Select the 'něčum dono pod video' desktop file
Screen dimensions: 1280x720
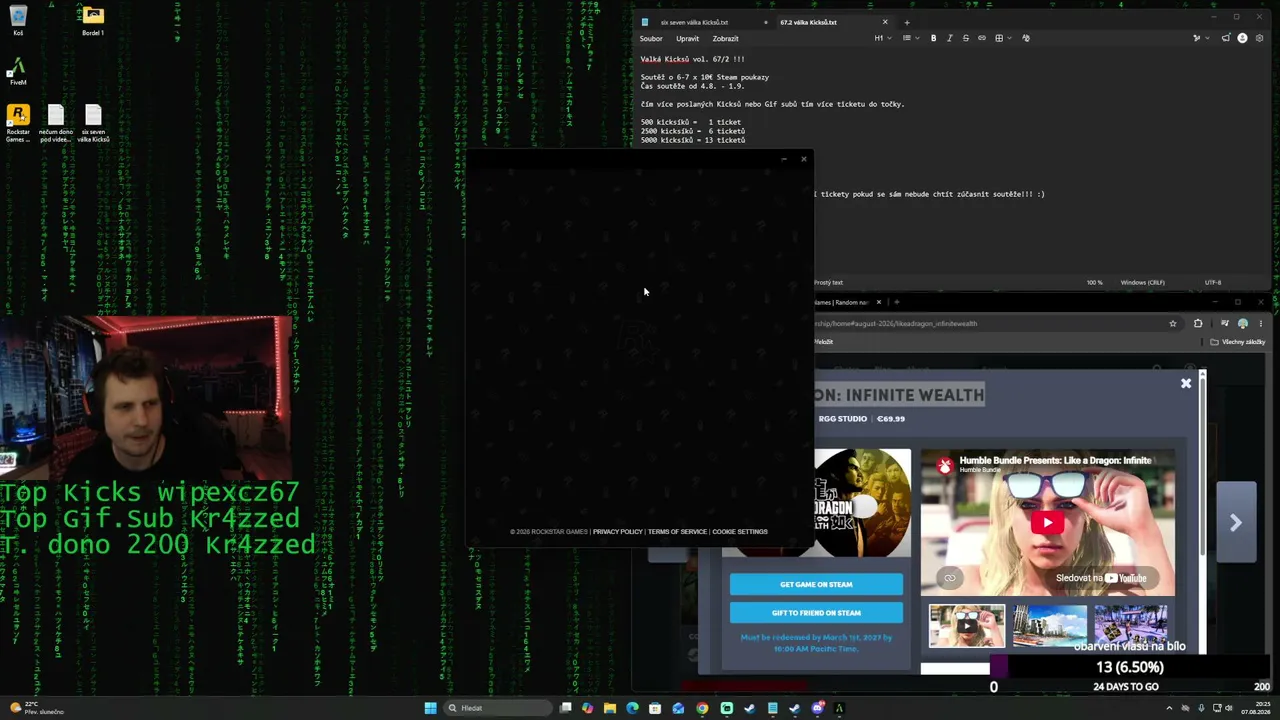55,124
